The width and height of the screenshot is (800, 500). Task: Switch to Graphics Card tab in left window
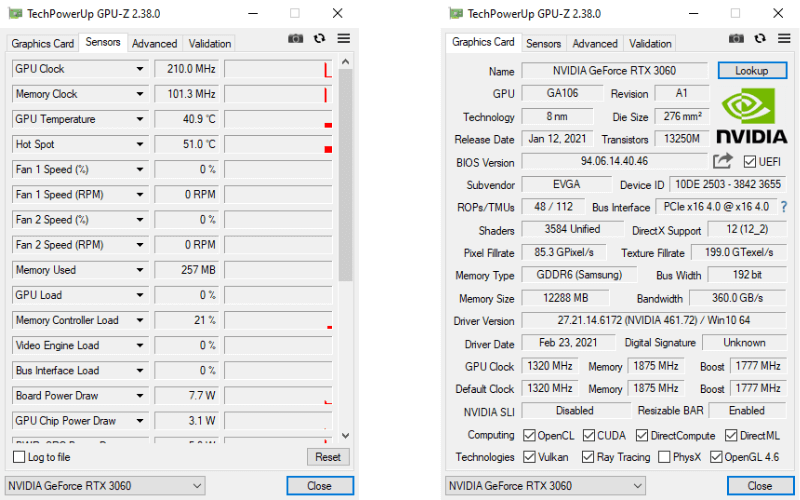43,43
